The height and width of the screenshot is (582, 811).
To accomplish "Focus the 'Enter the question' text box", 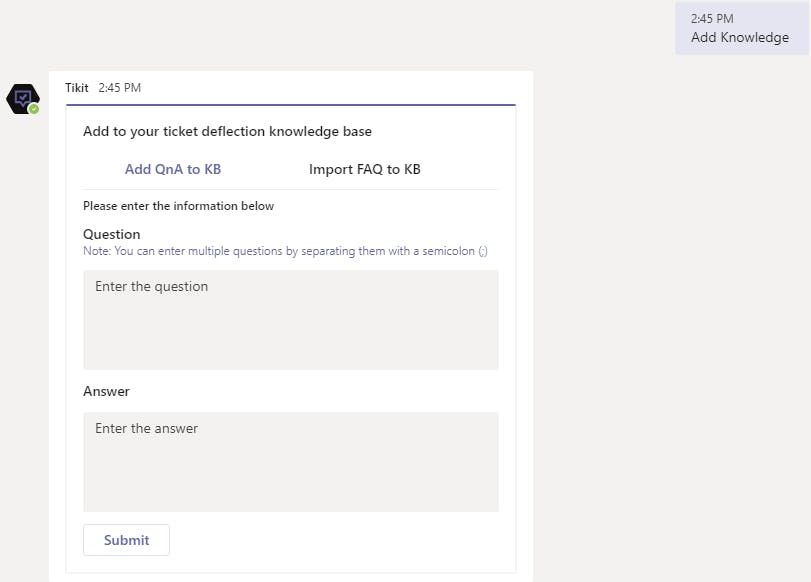I will [x=290, y=320].
